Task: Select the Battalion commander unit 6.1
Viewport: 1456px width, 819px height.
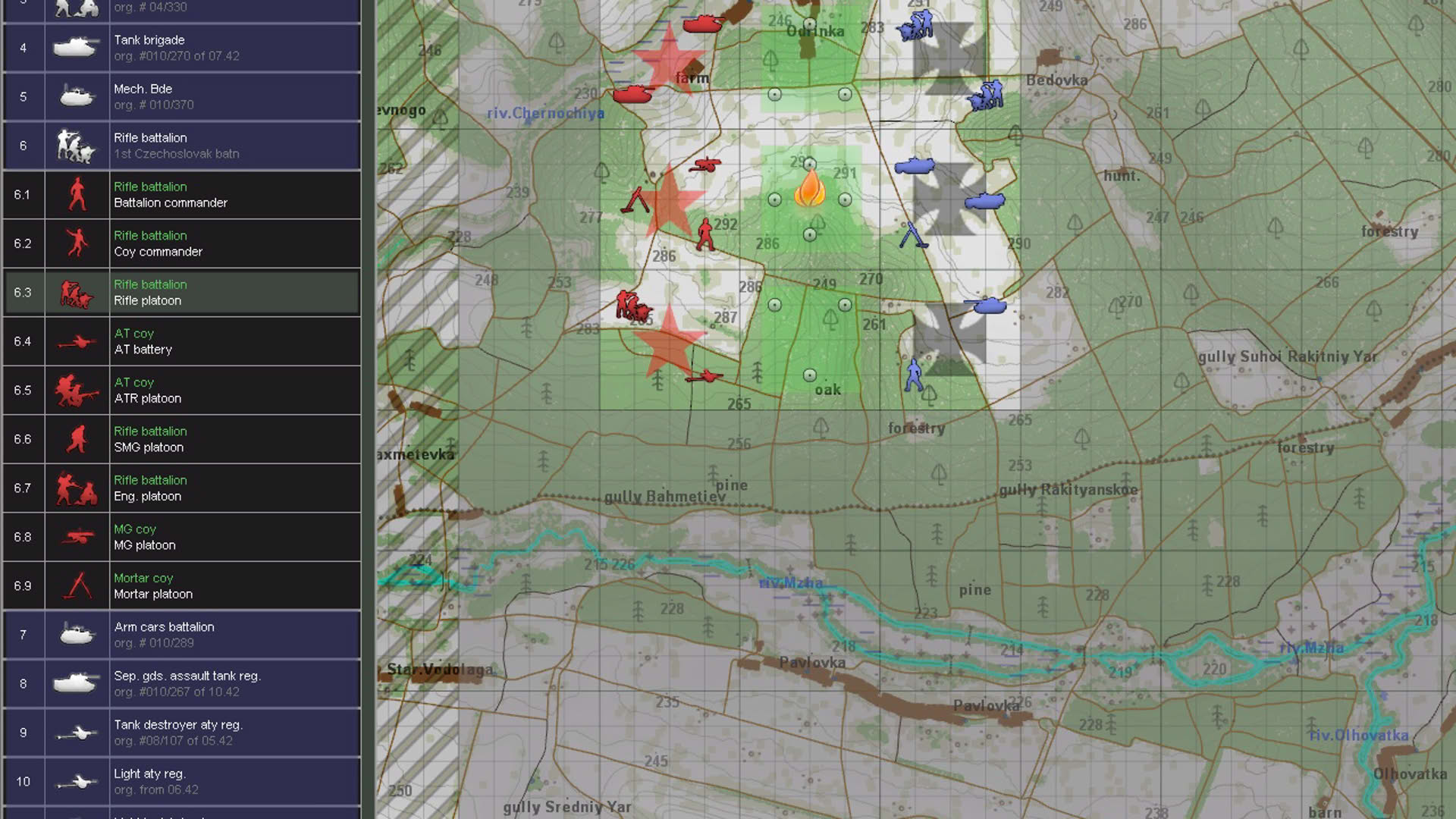Action: 182,195
